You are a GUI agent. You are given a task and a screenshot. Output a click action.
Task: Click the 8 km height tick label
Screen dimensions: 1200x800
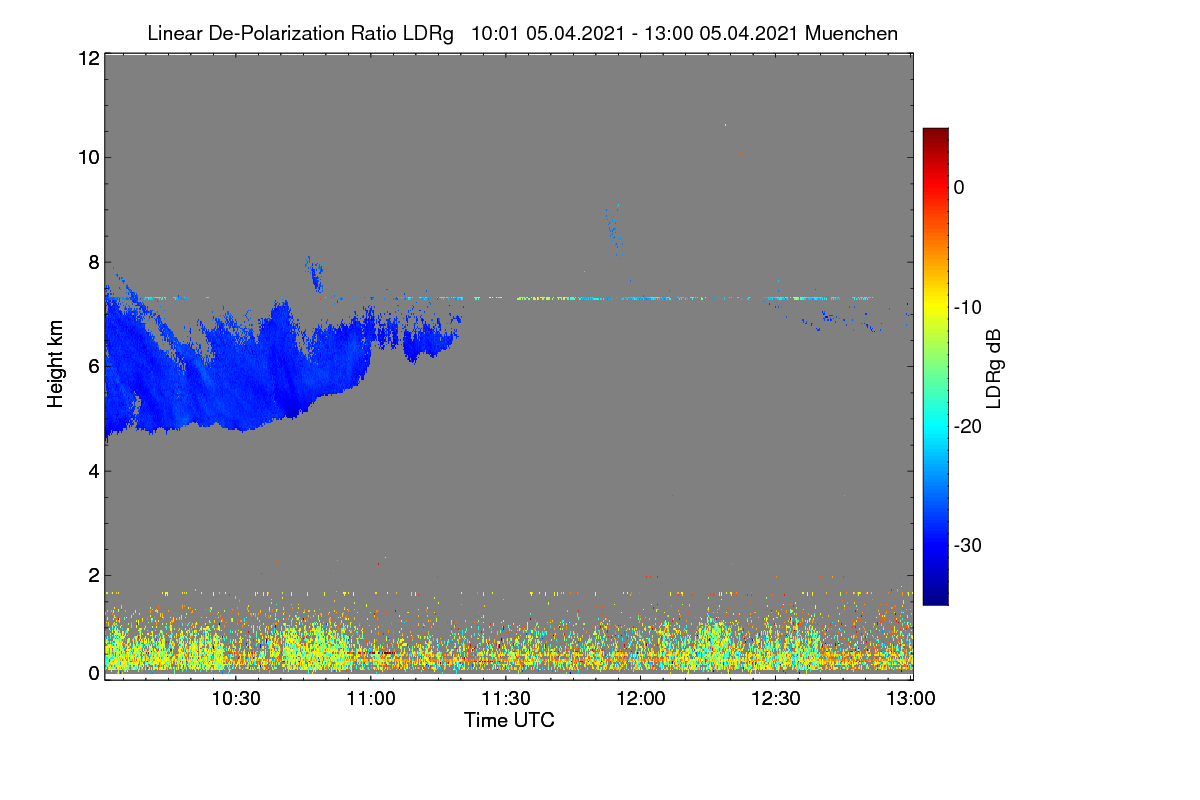[93, 262]
